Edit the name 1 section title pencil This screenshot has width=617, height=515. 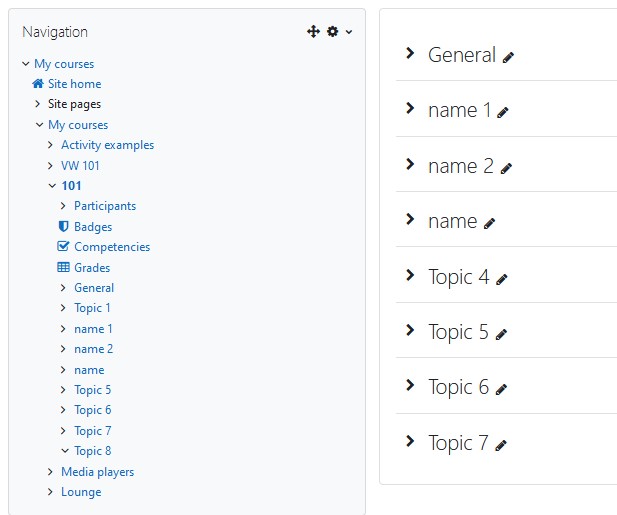tap(502, 113)
